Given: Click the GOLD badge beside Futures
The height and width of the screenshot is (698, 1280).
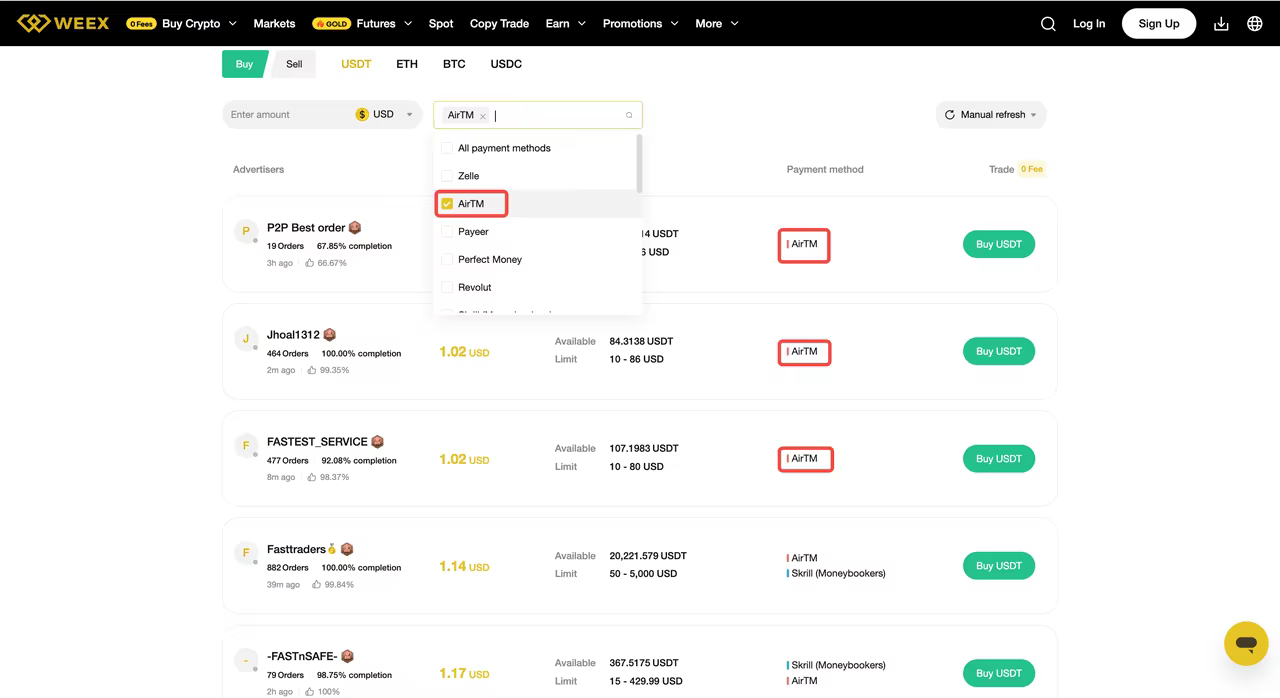Looking at the screenshot, I should tap(331, 24).
